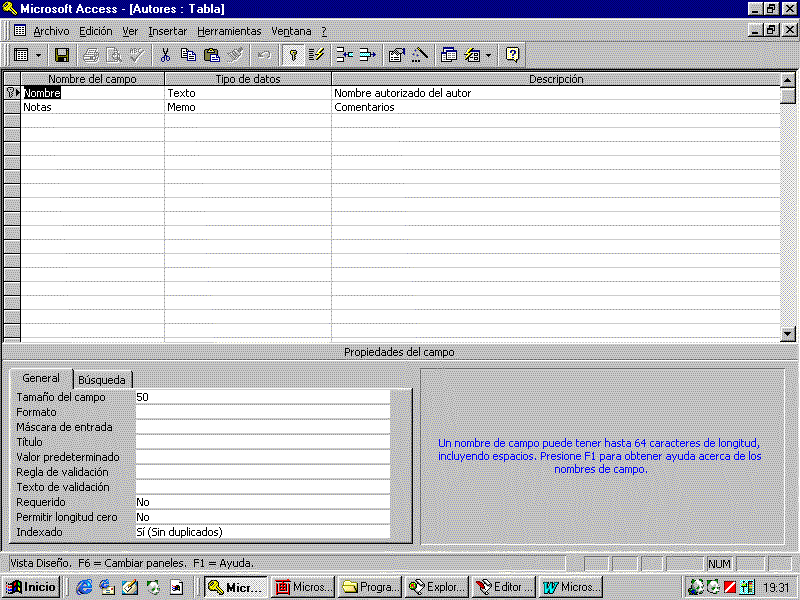The width and height of the screenshot is (800, 600).
Task: Click the Valor predeterminado field
Action: point(263,457)
